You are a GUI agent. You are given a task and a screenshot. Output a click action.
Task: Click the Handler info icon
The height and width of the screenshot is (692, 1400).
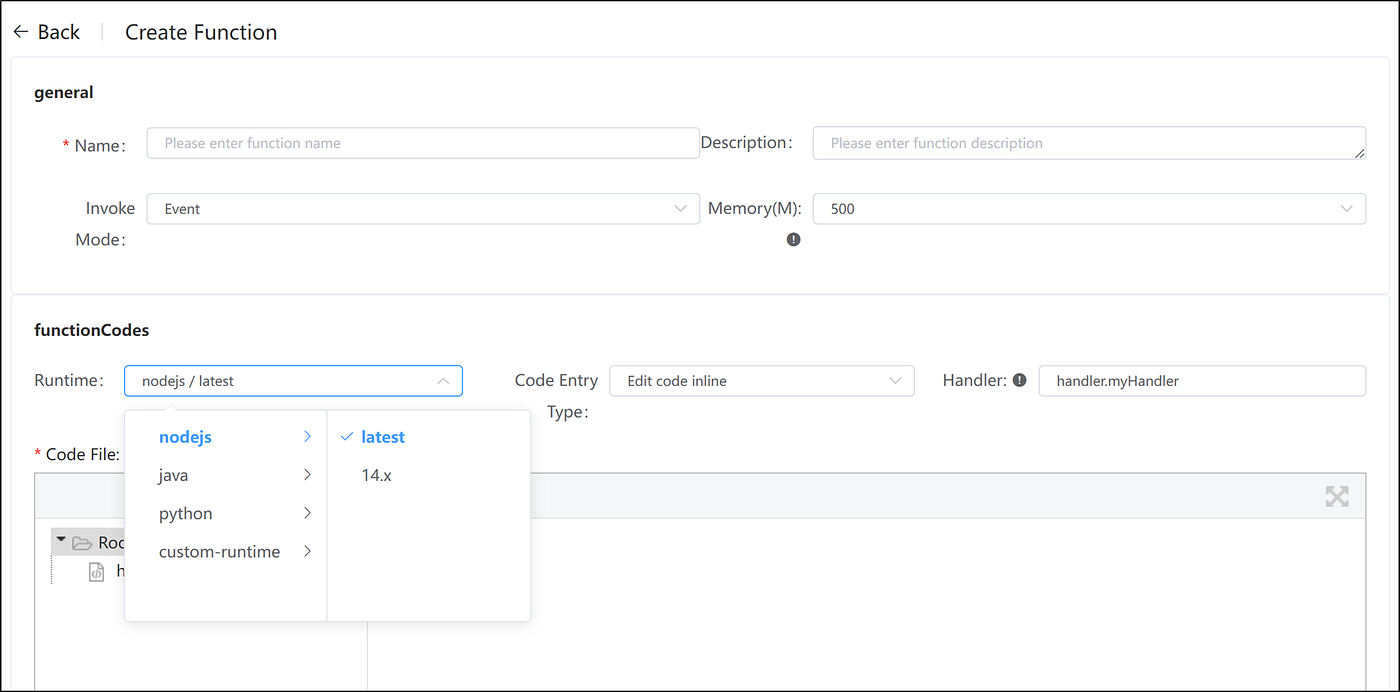tap(1019, 380)
